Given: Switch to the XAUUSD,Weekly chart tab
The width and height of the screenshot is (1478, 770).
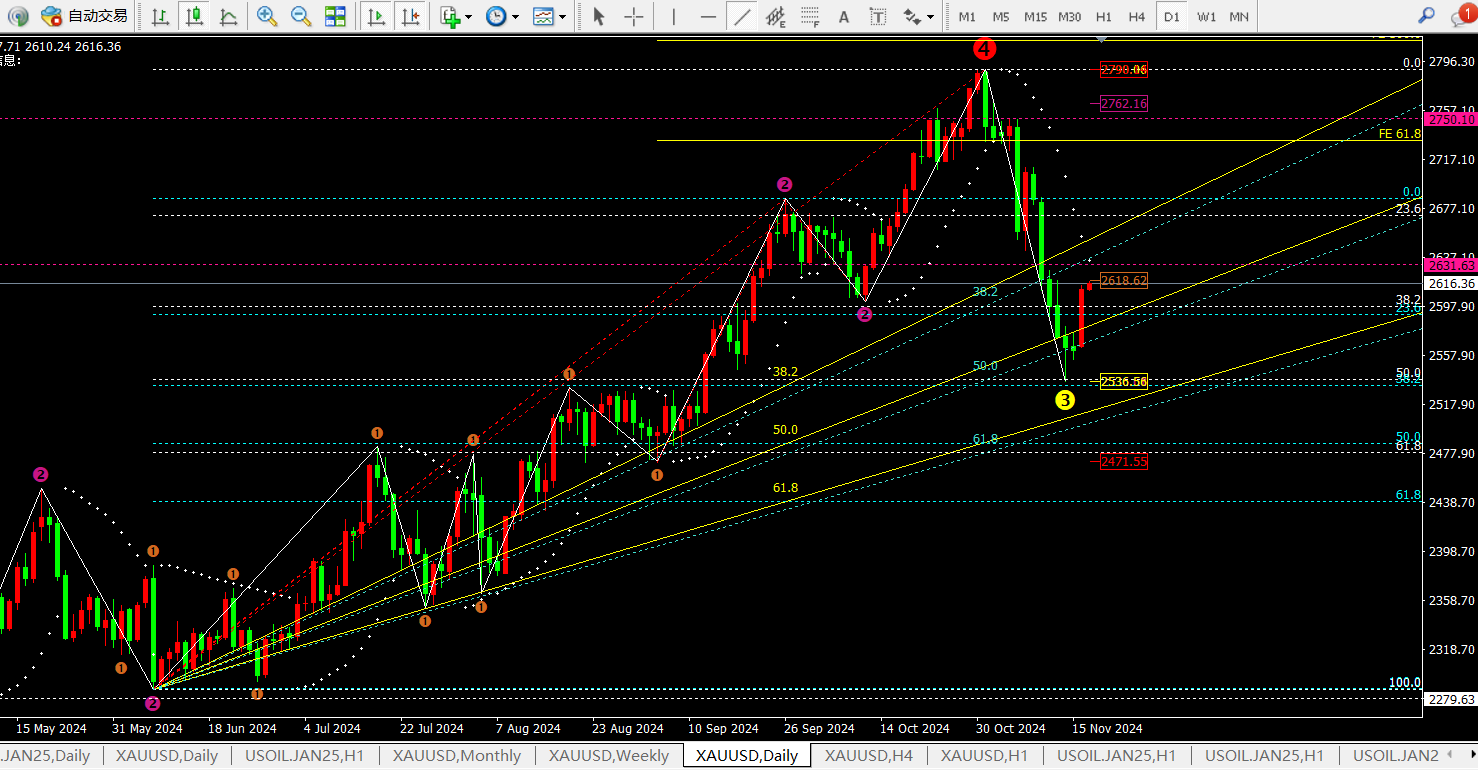Looking at the screenshot, I should tap(608, 756).
